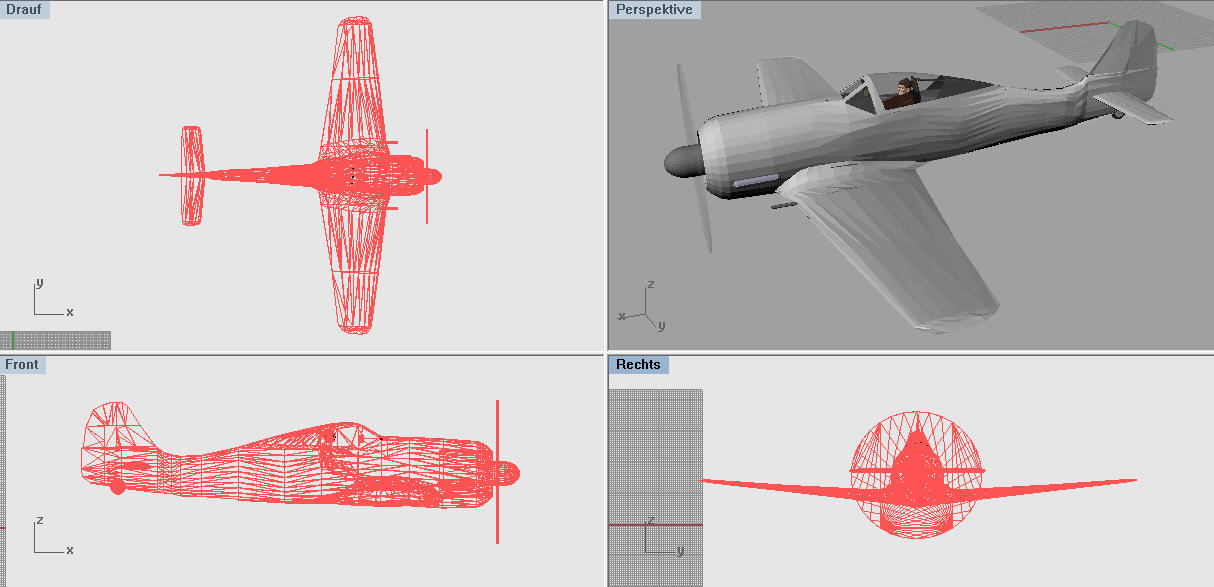Open the Rechts viewport title label
Screen dimensions: 1214x587
click(638, 365)
